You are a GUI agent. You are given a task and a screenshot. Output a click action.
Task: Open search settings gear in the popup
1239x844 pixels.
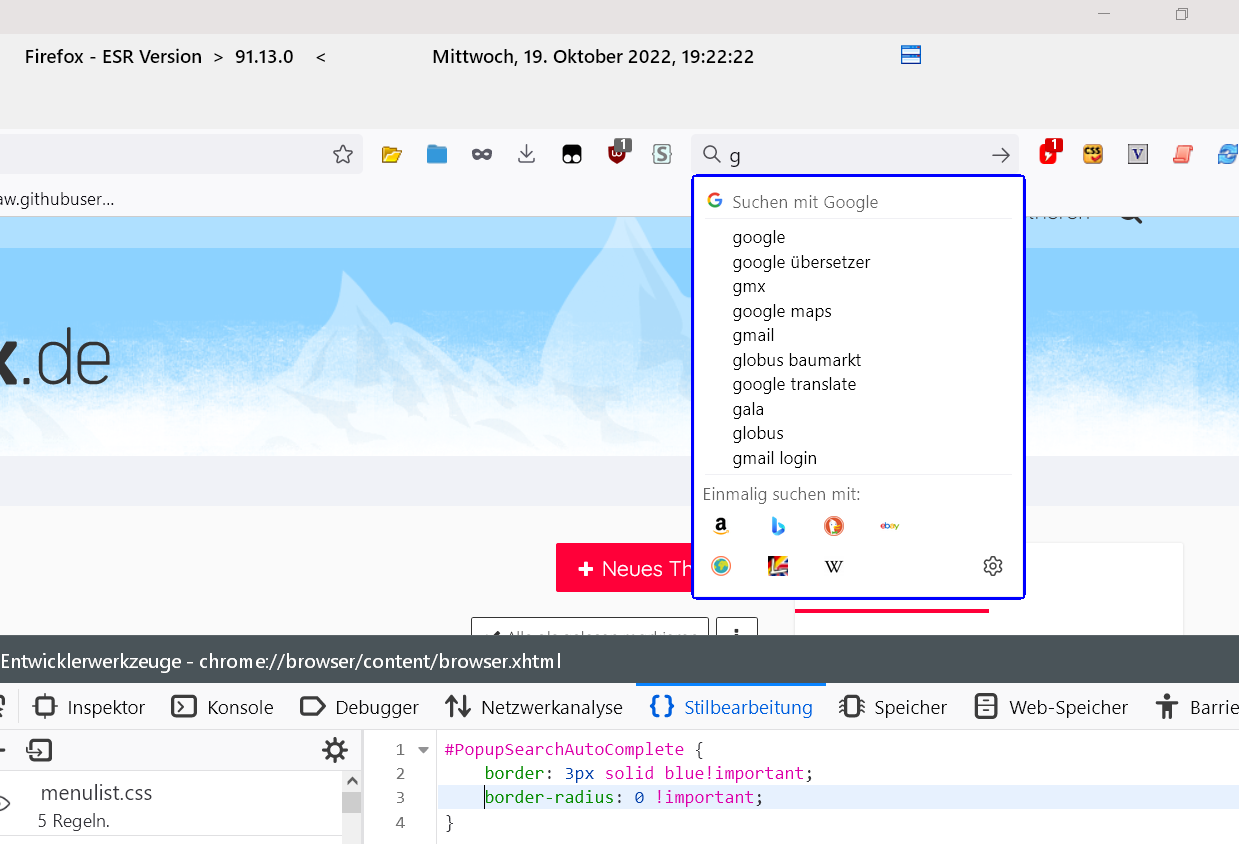tap(993, 566)
